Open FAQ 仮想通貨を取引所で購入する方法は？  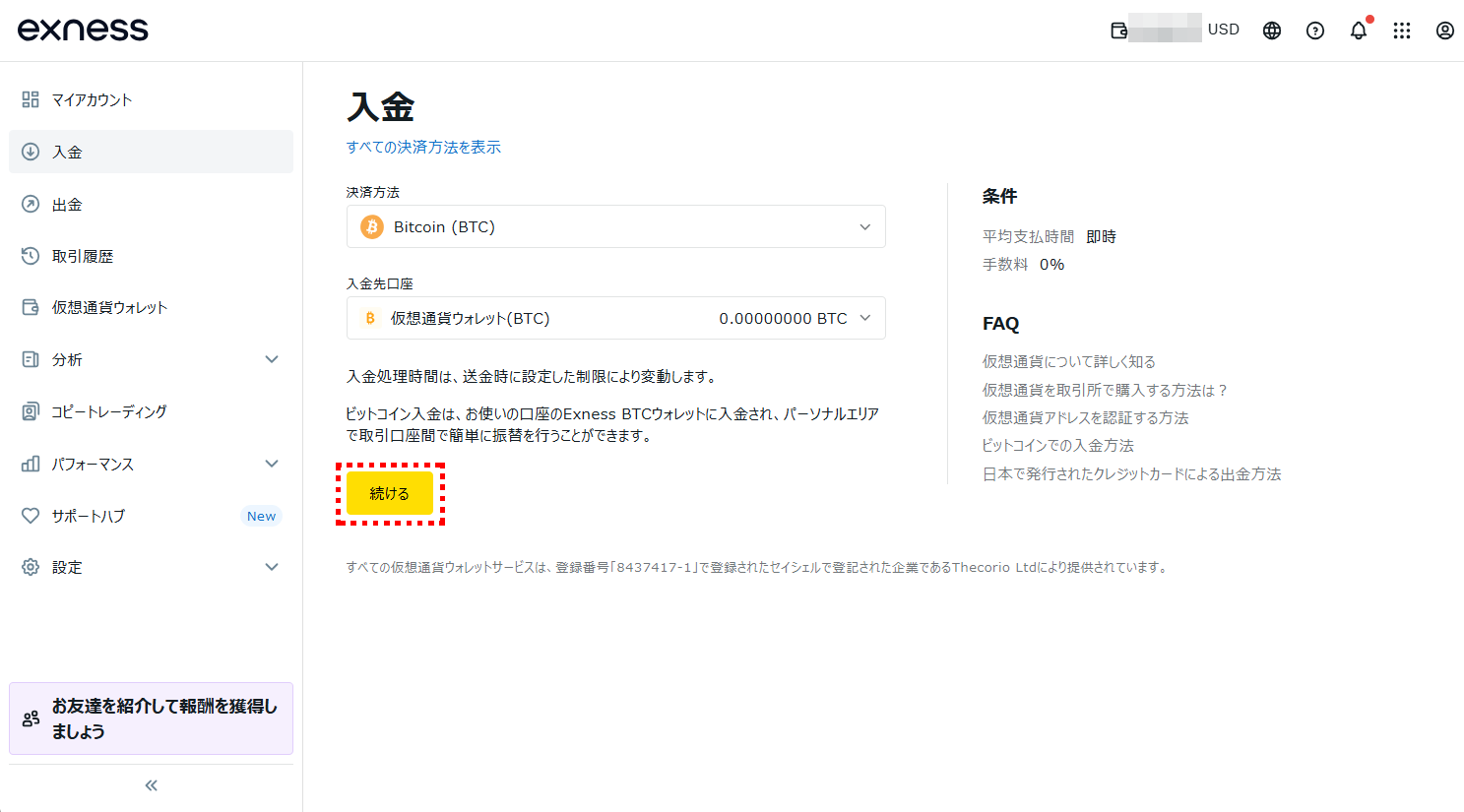tap(1106, 390)
